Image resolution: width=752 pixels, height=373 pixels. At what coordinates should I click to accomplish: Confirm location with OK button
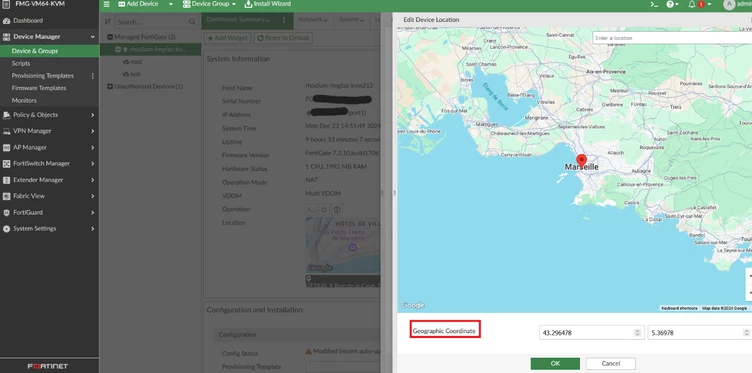click(555, 363)
